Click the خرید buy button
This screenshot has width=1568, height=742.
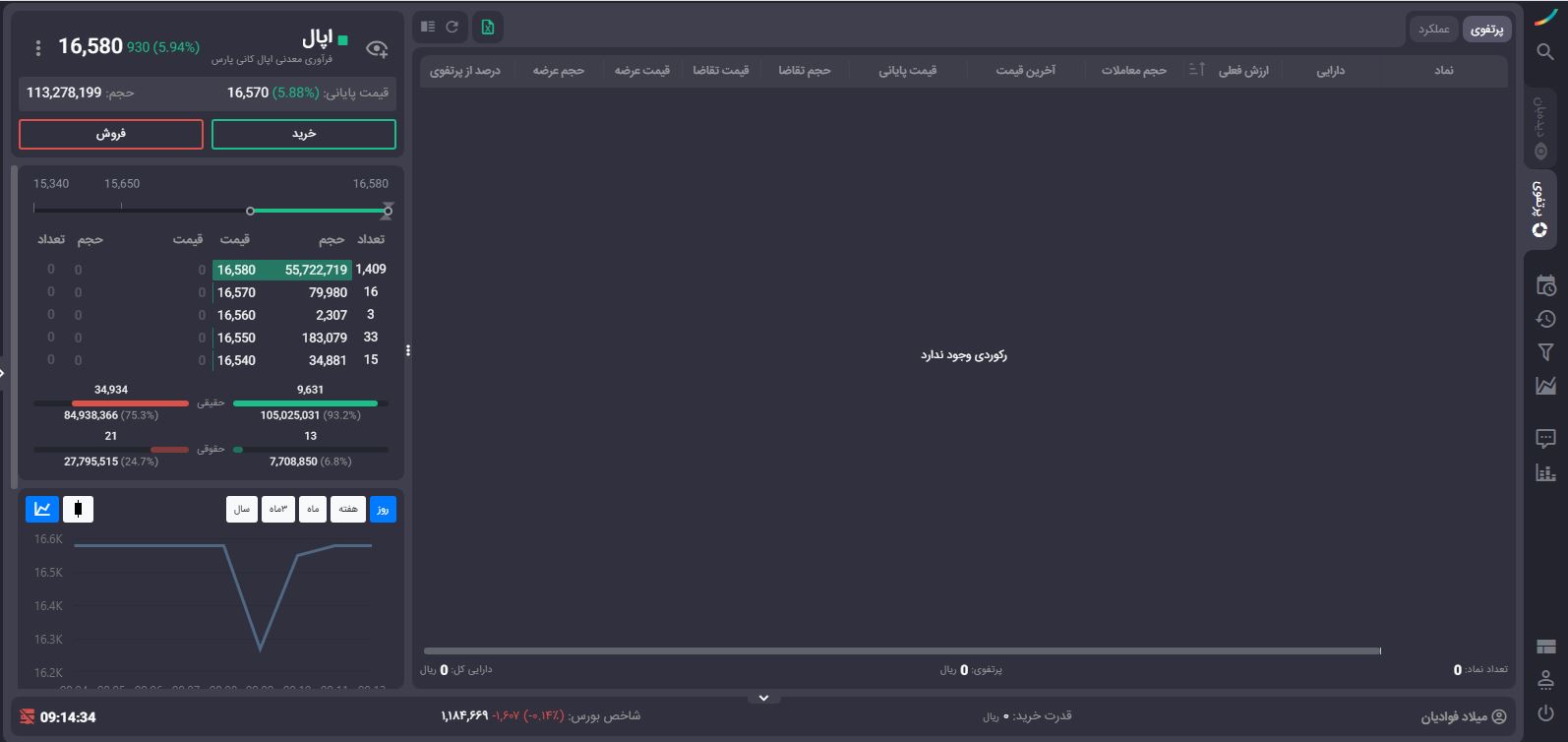[304, 134]
